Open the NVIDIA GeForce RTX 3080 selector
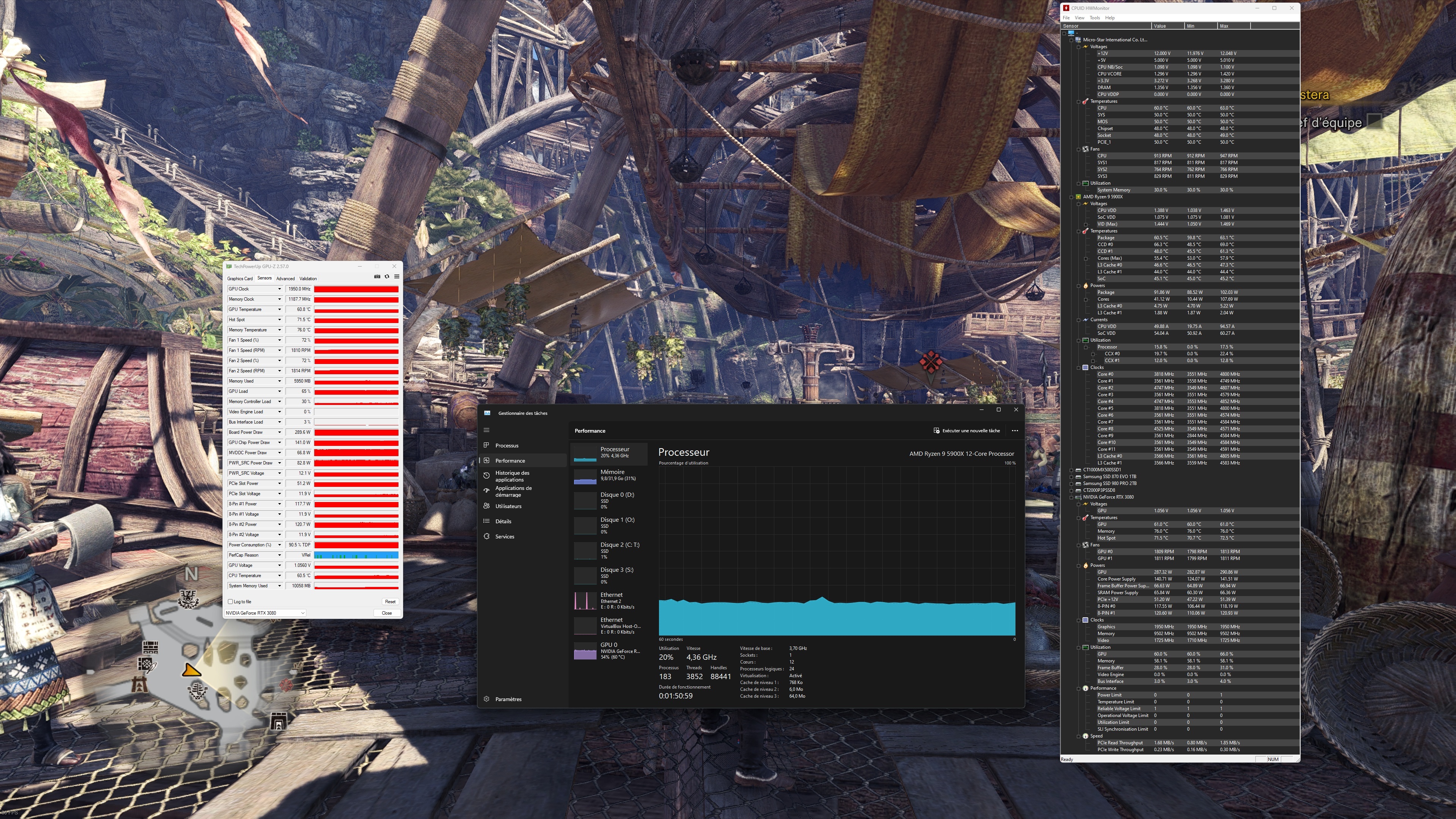1456x819 pixels. pos(265,613)
